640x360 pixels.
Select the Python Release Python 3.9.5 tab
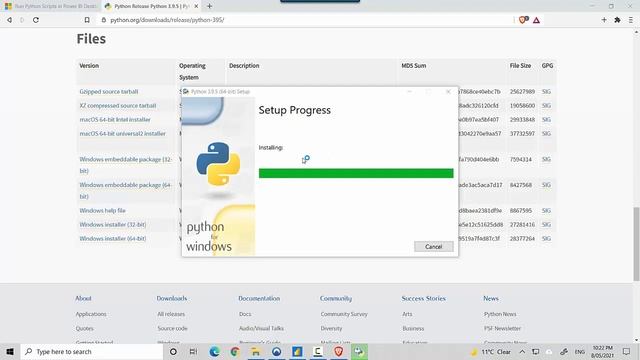pos(151,6)
